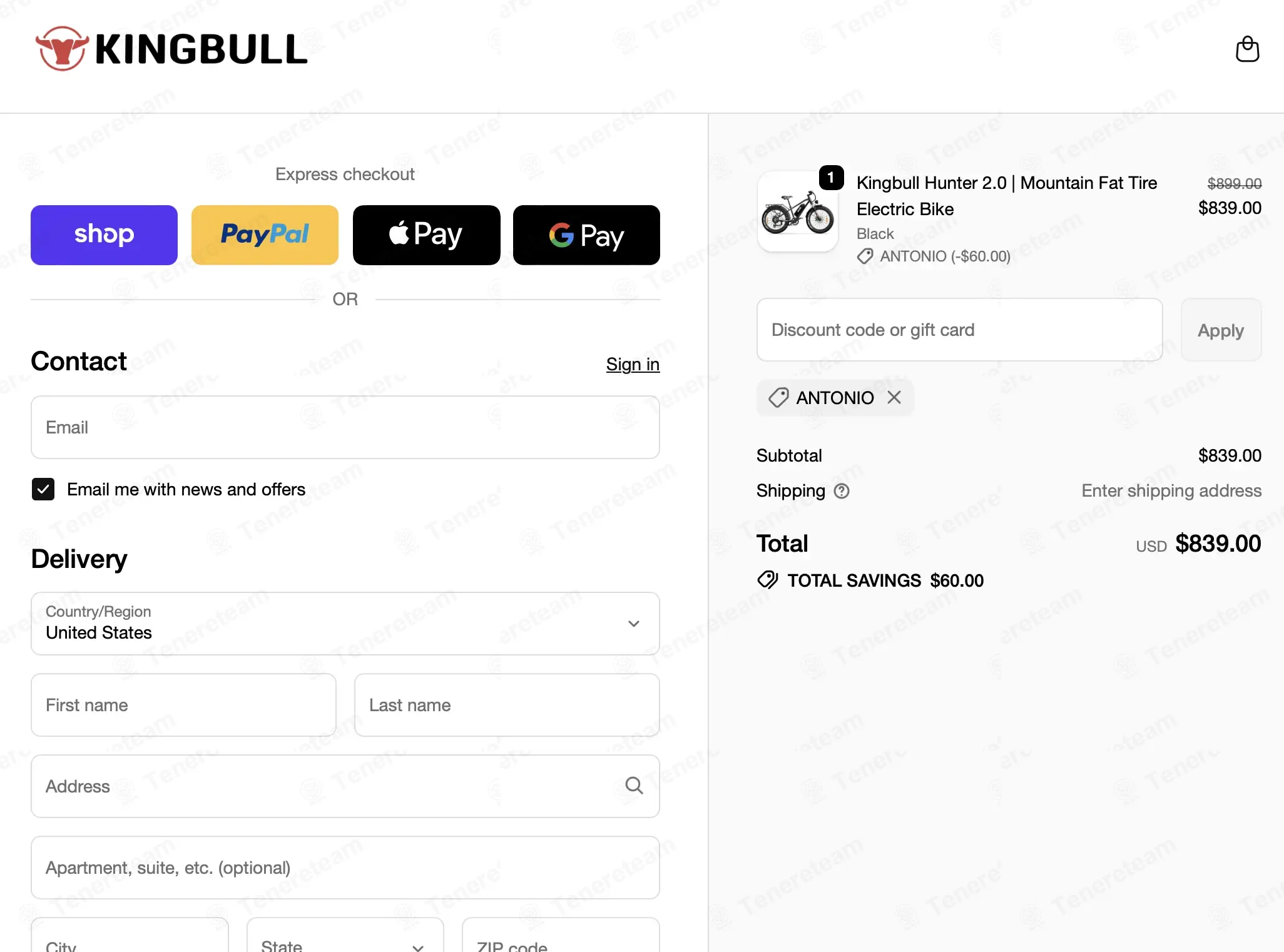The image size is (1284, 952).
Task: Click the Kingbull bull logo
Action: pos(61,49)
